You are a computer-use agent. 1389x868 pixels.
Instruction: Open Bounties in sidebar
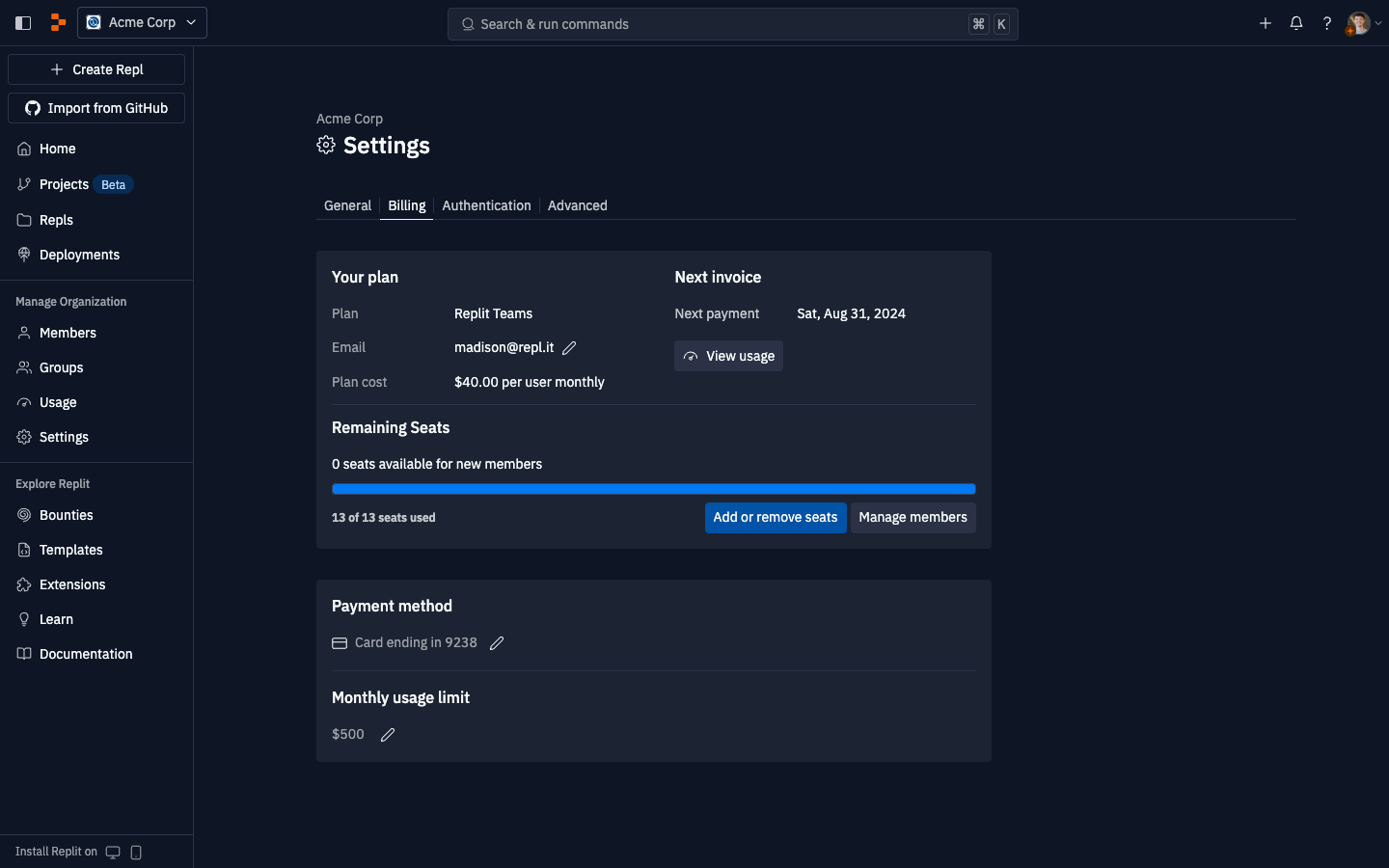[96, 515]
